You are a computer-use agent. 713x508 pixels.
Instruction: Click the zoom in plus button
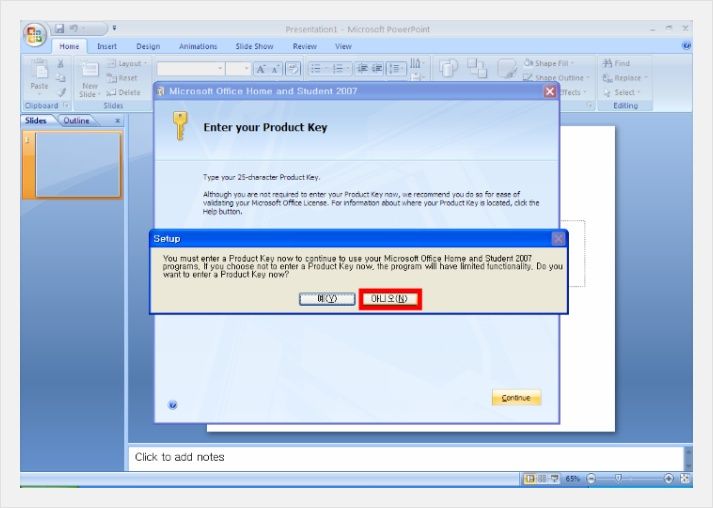point(668,478)
